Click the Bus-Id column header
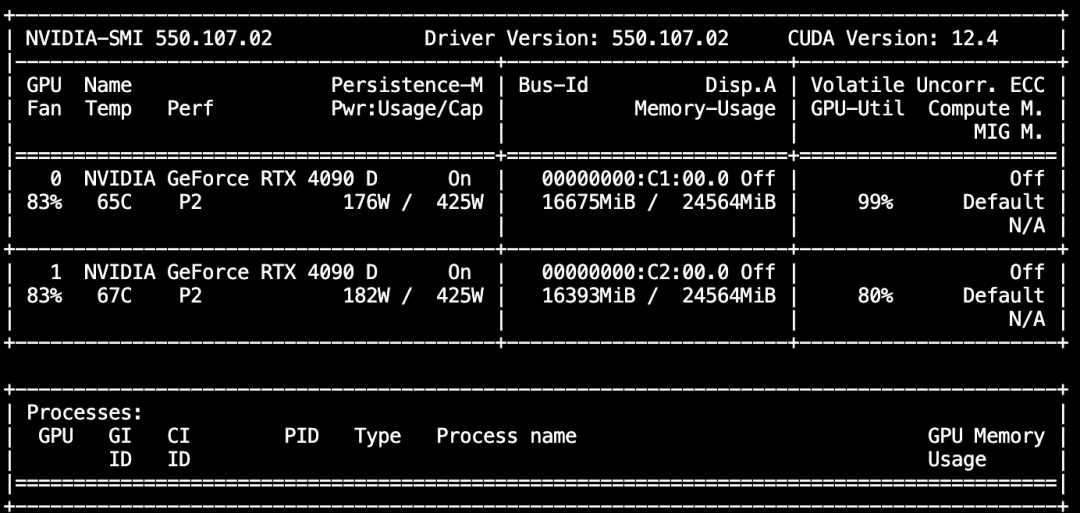 pos(553,85)
